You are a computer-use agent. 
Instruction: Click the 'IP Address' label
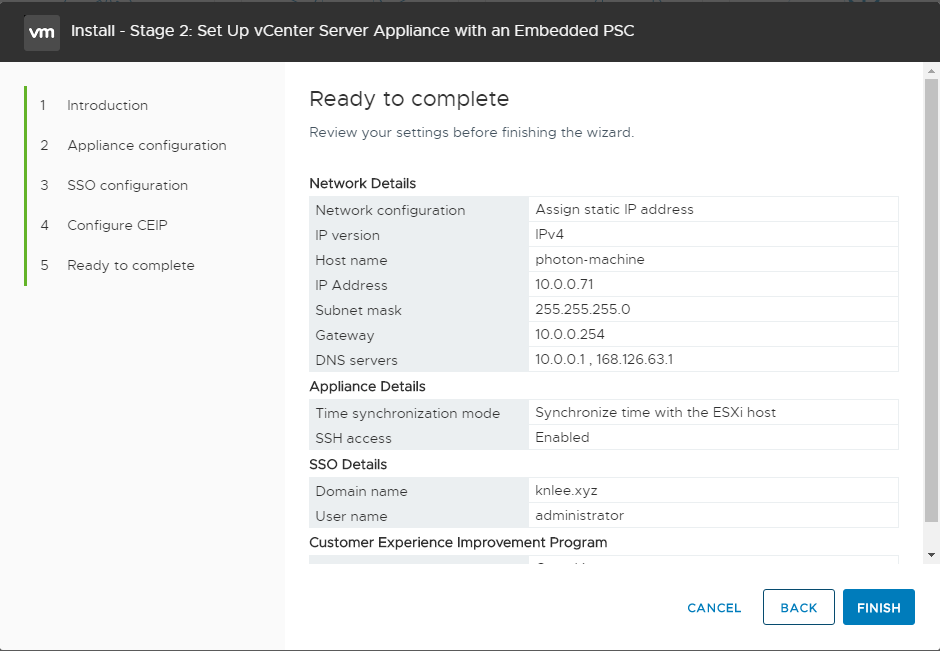click(351, 285)
